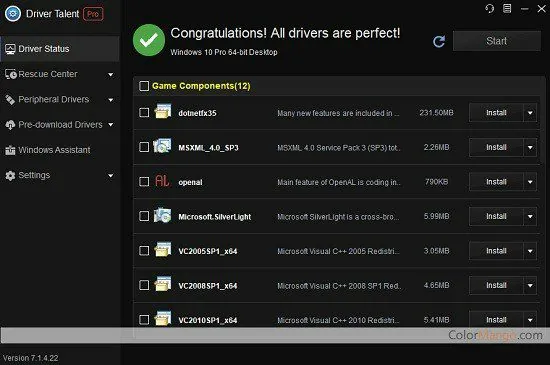This screenshot has width=550, height=365.
Task: Click the VC2005SP1_x64 package icon
Action: point(163,250)
